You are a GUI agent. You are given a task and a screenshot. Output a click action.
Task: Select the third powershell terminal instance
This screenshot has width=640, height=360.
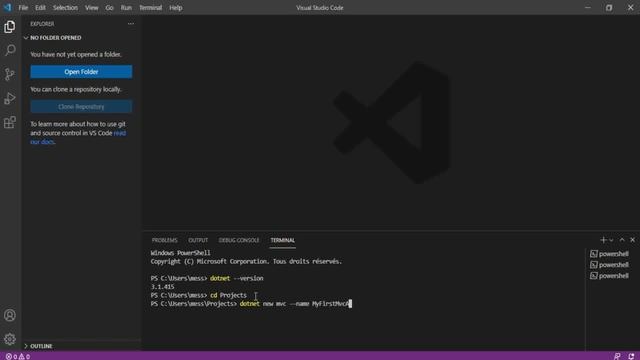[x=609, y=276]
